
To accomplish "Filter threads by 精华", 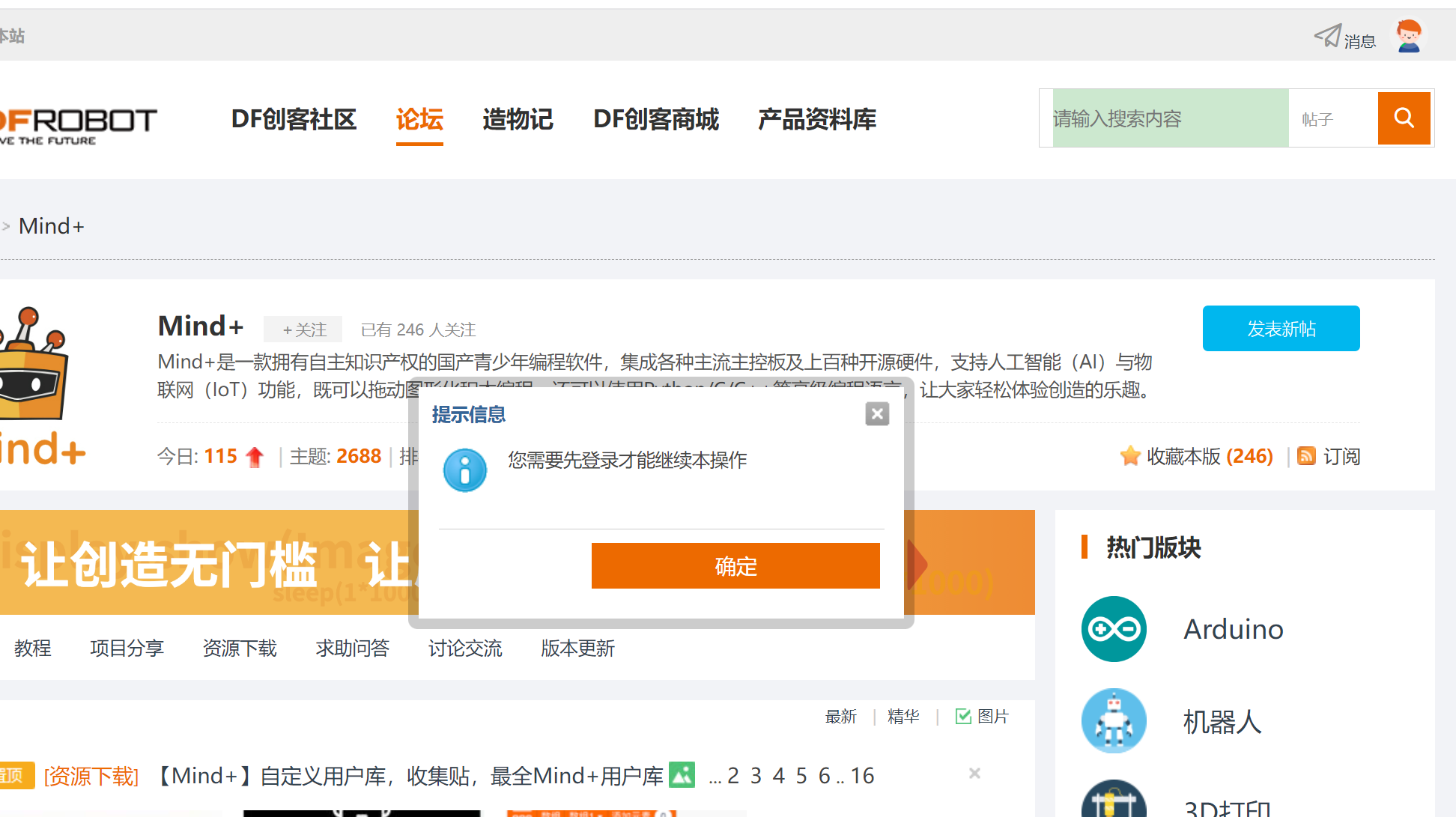I will pos(903,717).
